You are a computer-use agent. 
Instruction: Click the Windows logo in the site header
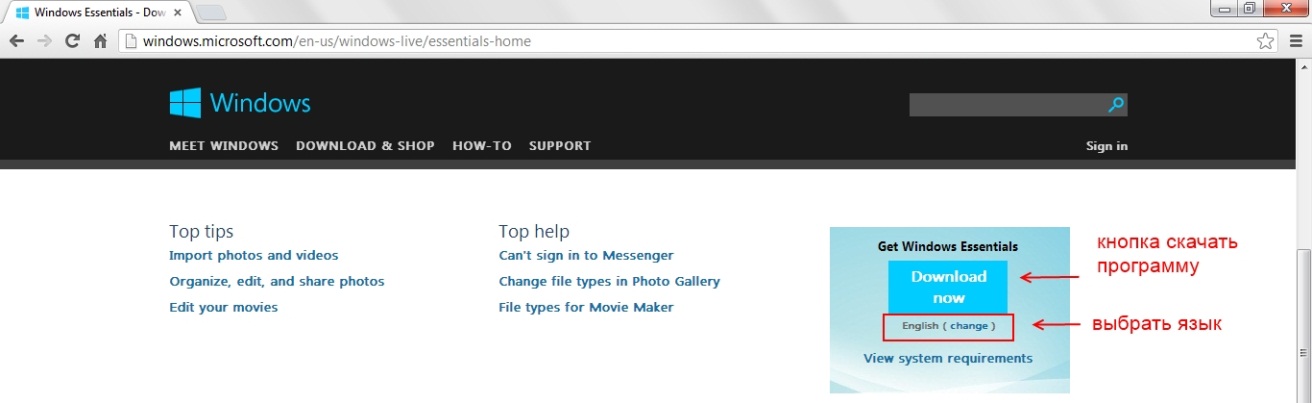pyautogui.click(x=185, y=103)
